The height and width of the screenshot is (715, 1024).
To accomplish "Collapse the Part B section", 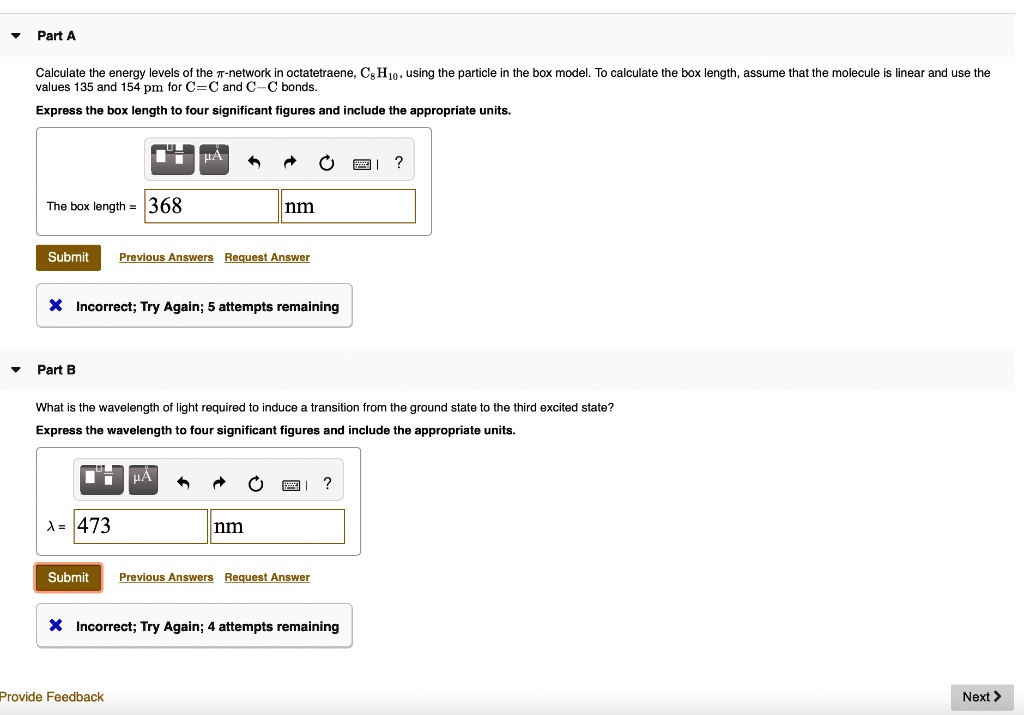I will pyautogui.click(x=15, y=369).
